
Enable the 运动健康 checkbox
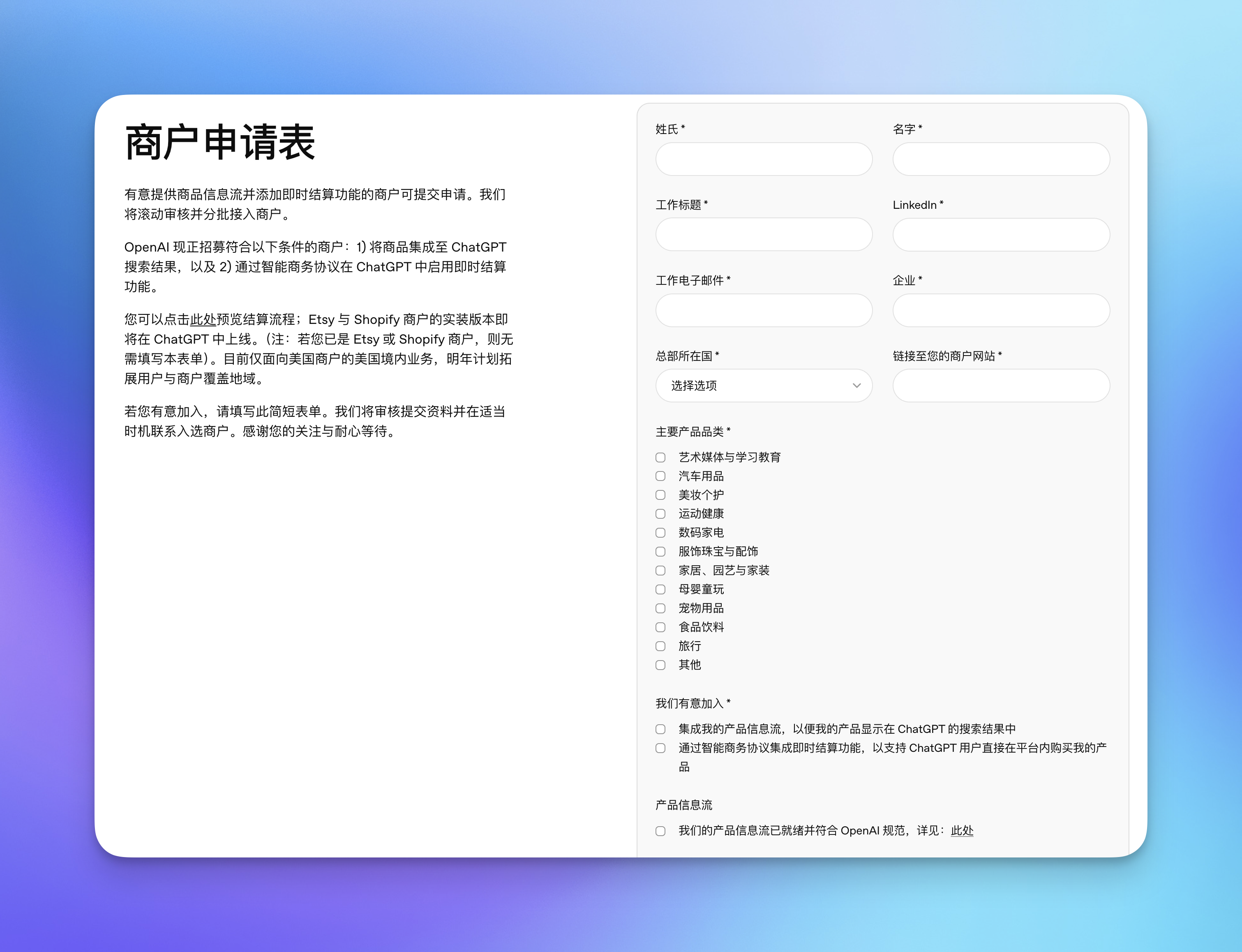(x=660, y=514)
